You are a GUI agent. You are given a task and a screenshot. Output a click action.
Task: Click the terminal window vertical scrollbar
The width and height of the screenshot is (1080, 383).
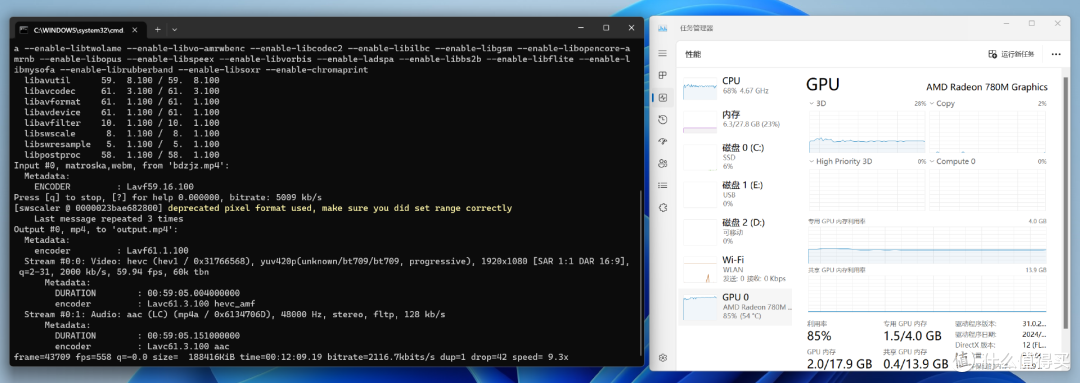pos(641,272)
